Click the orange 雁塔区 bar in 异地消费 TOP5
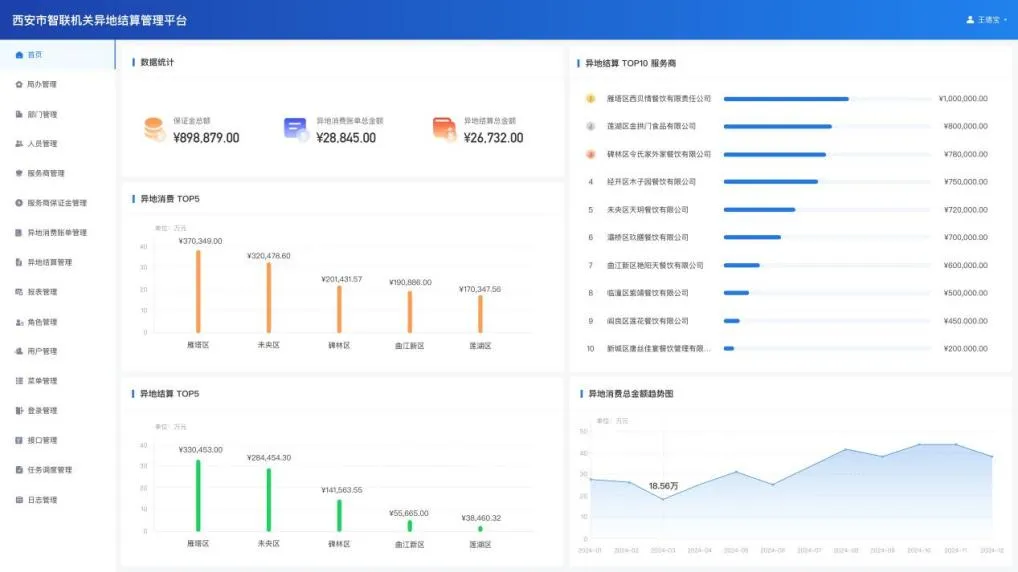The image size is (1018, 572). 198,290
